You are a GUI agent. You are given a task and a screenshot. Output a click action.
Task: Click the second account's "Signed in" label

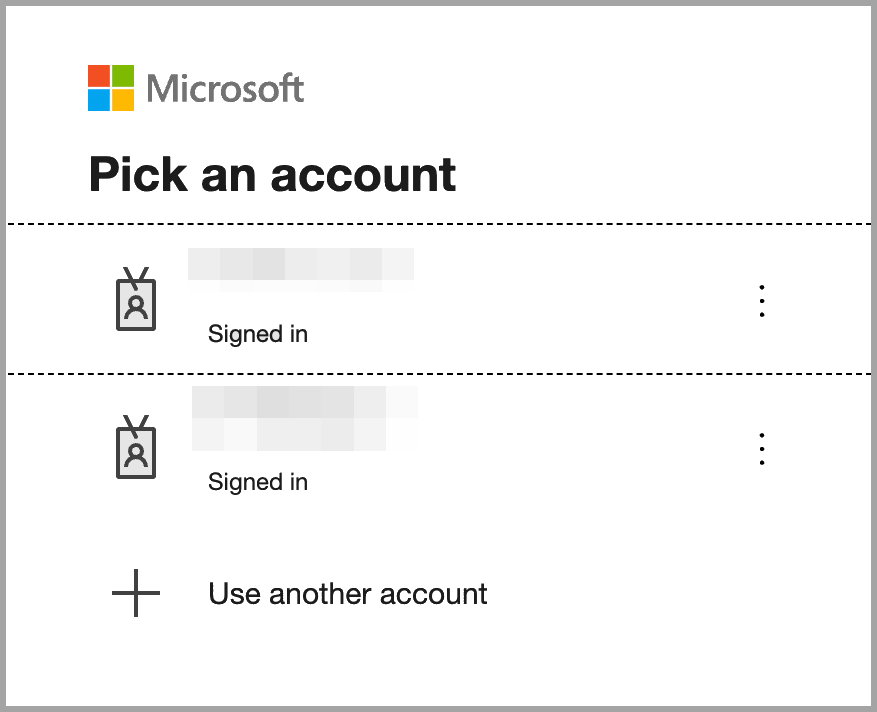[257, 482]
